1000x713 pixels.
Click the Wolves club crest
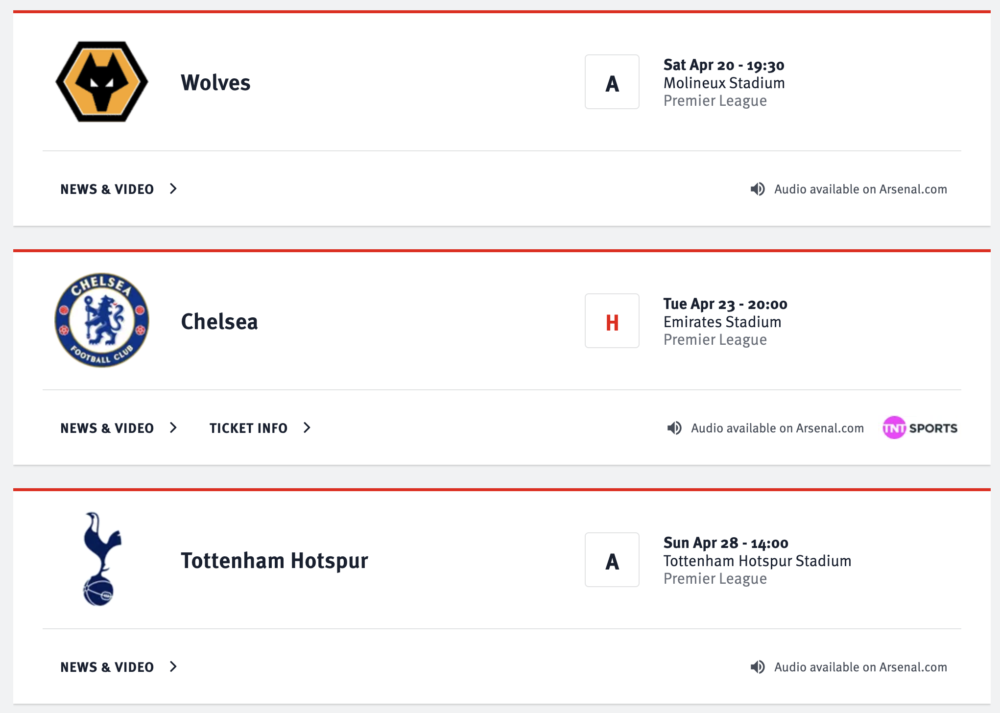pos(102,82)
